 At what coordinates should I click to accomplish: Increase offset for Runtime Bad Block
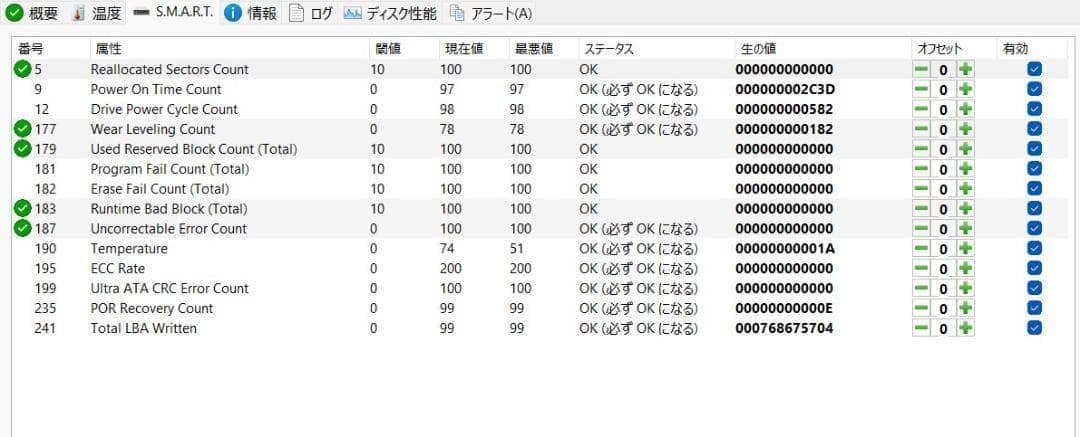click(966, 209)
